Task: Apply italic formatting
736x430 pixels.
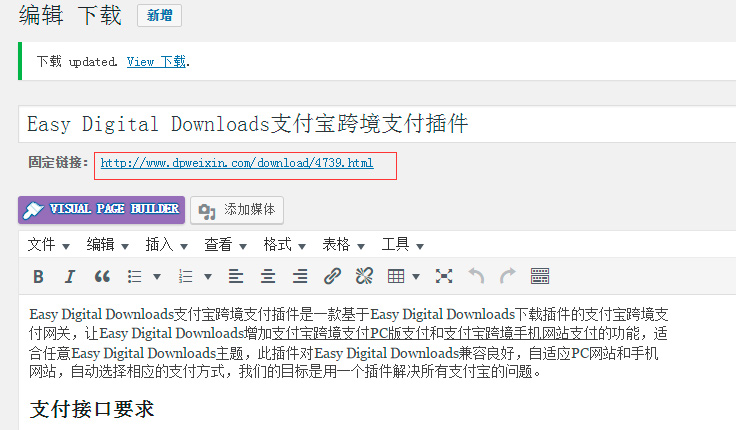Action: pyautogui.click(x=69, y=276)
